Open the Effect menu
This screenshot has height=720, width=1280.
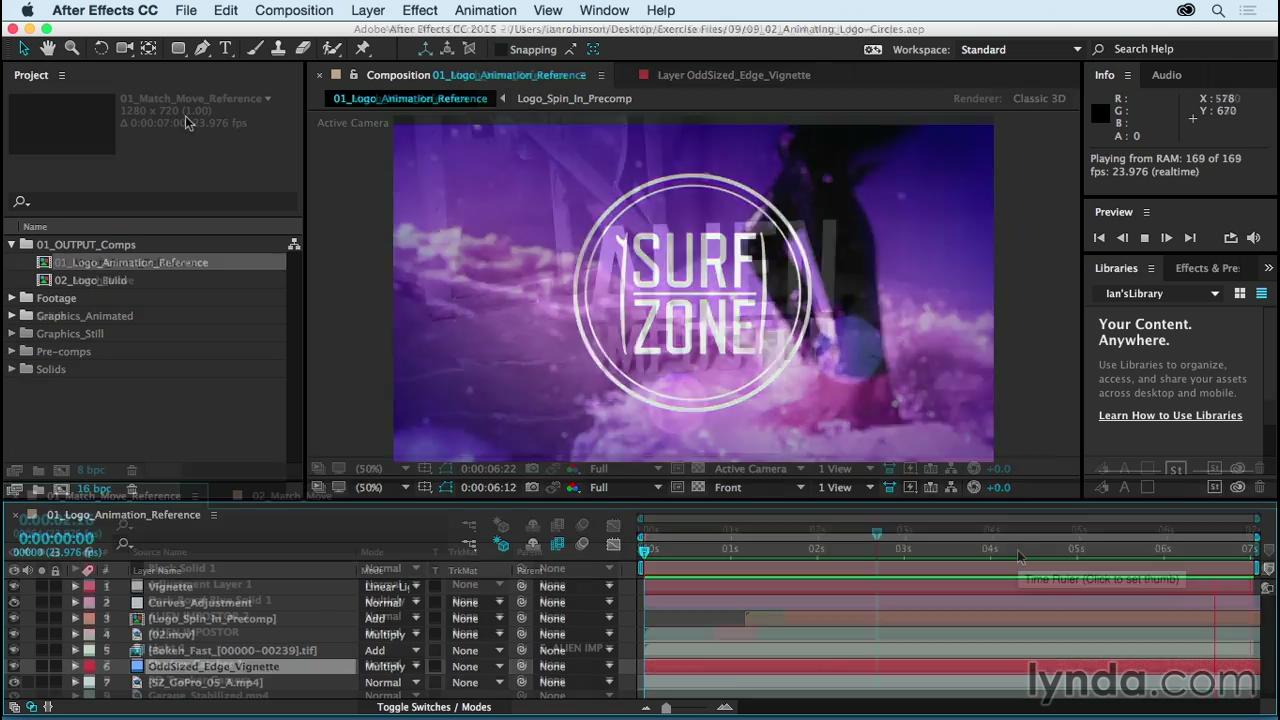pyautogui.click(x=420, y=10)
